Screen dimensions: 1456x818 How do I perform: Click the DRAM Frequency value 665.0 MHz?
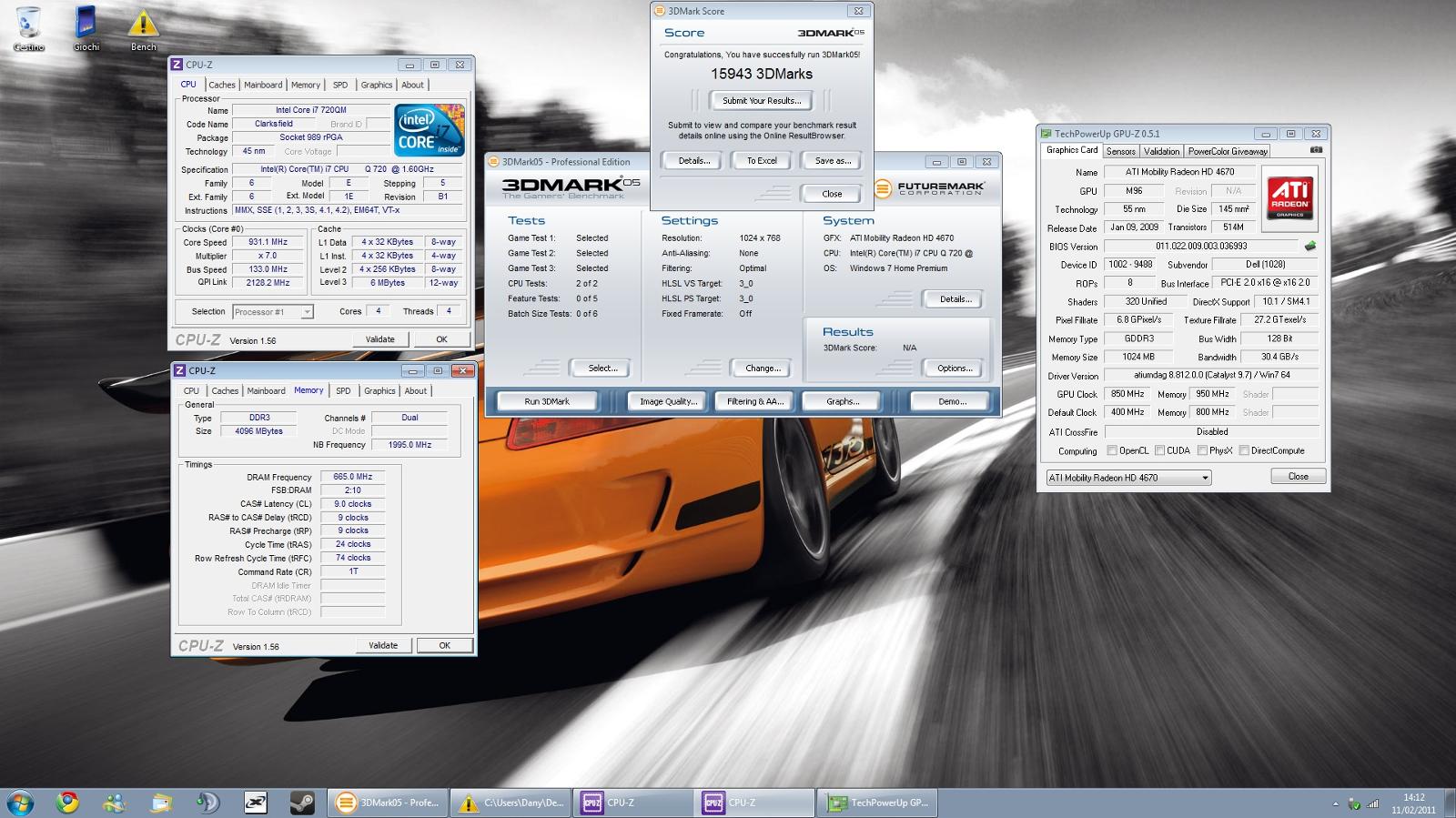(x=352, y=477)
